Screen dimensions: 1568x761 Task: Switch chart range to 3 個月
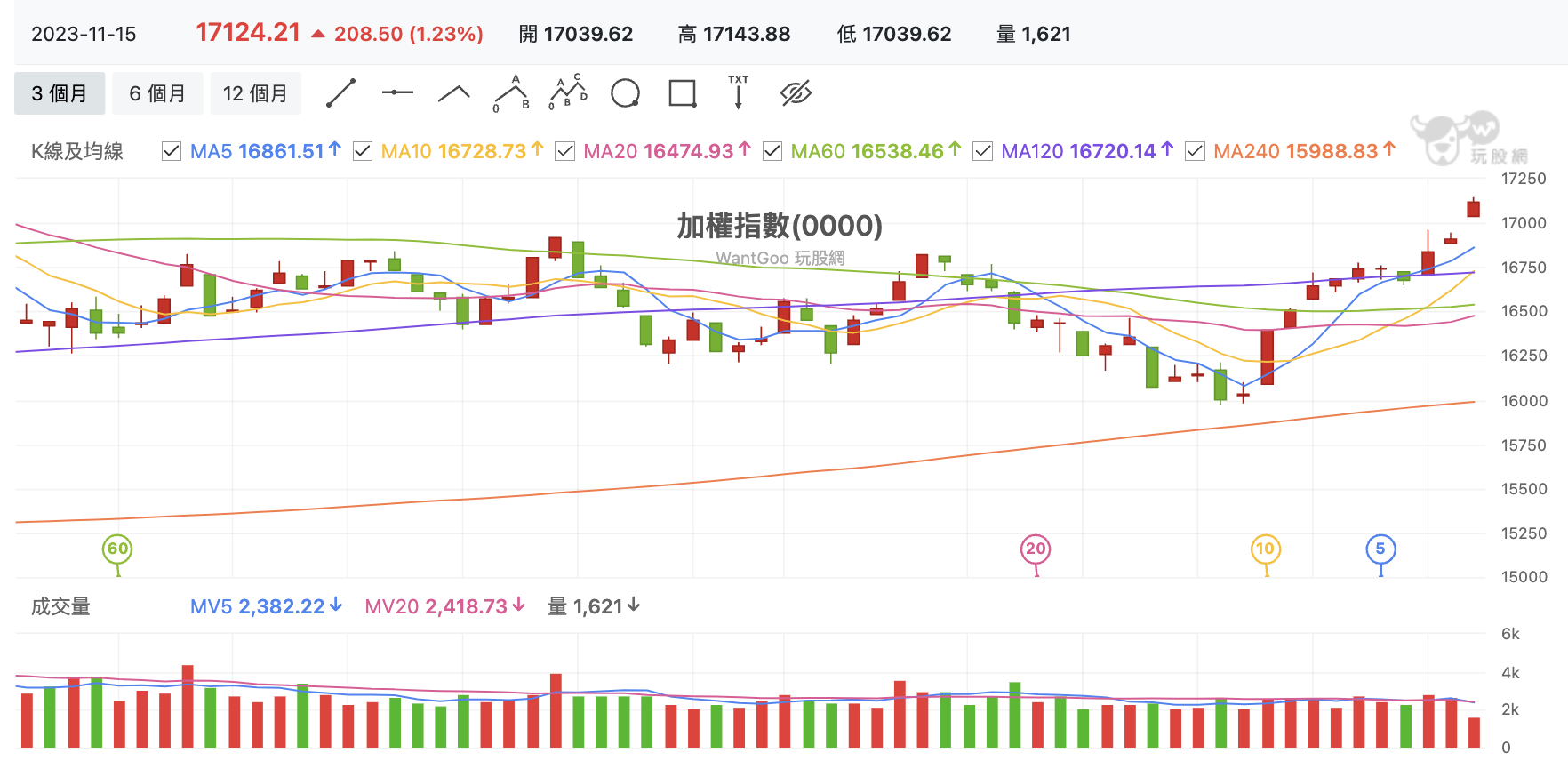60,93
